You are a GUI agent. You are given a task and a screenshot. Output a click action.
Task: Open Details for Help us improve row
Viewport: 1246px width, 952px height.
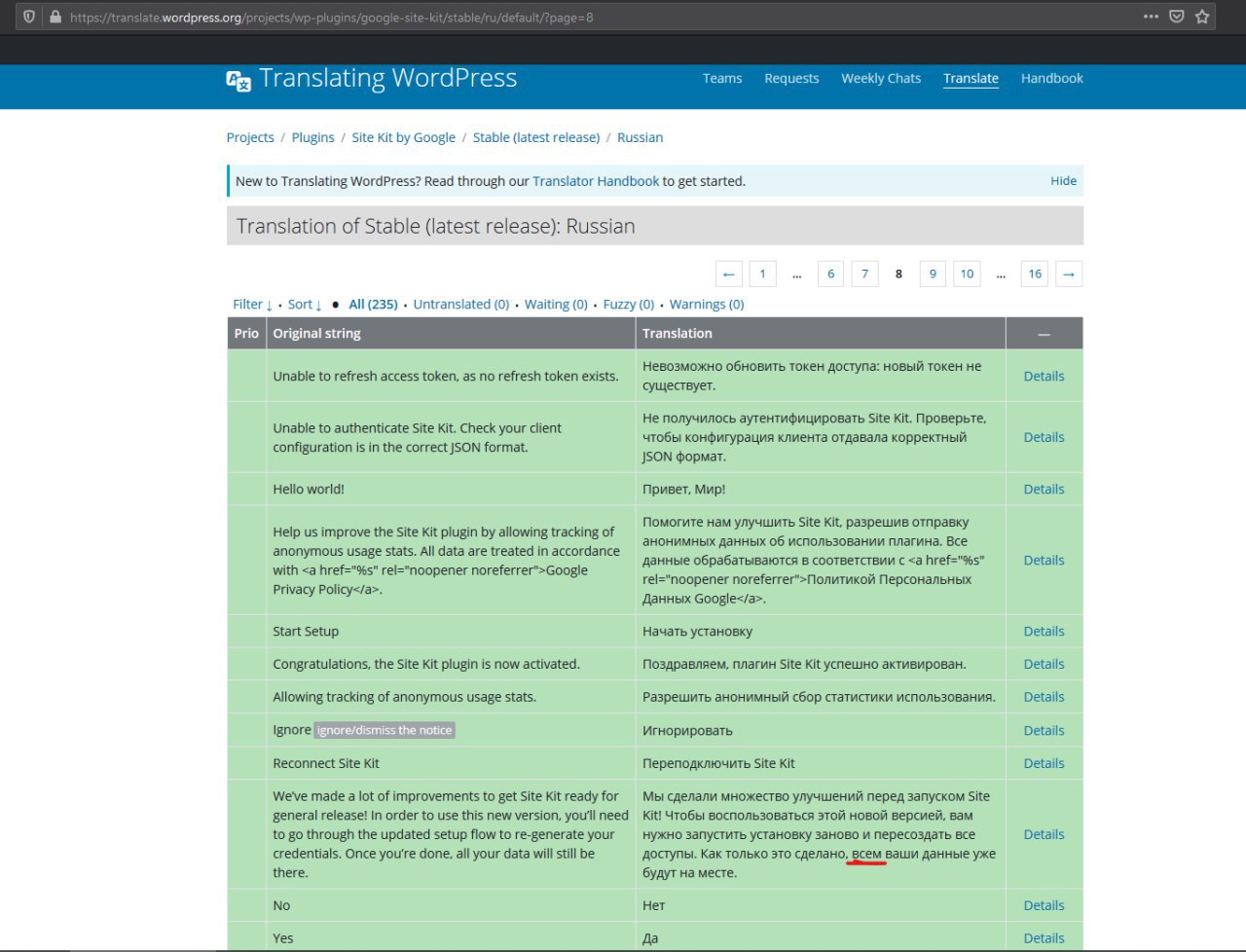pos(1044,560)
